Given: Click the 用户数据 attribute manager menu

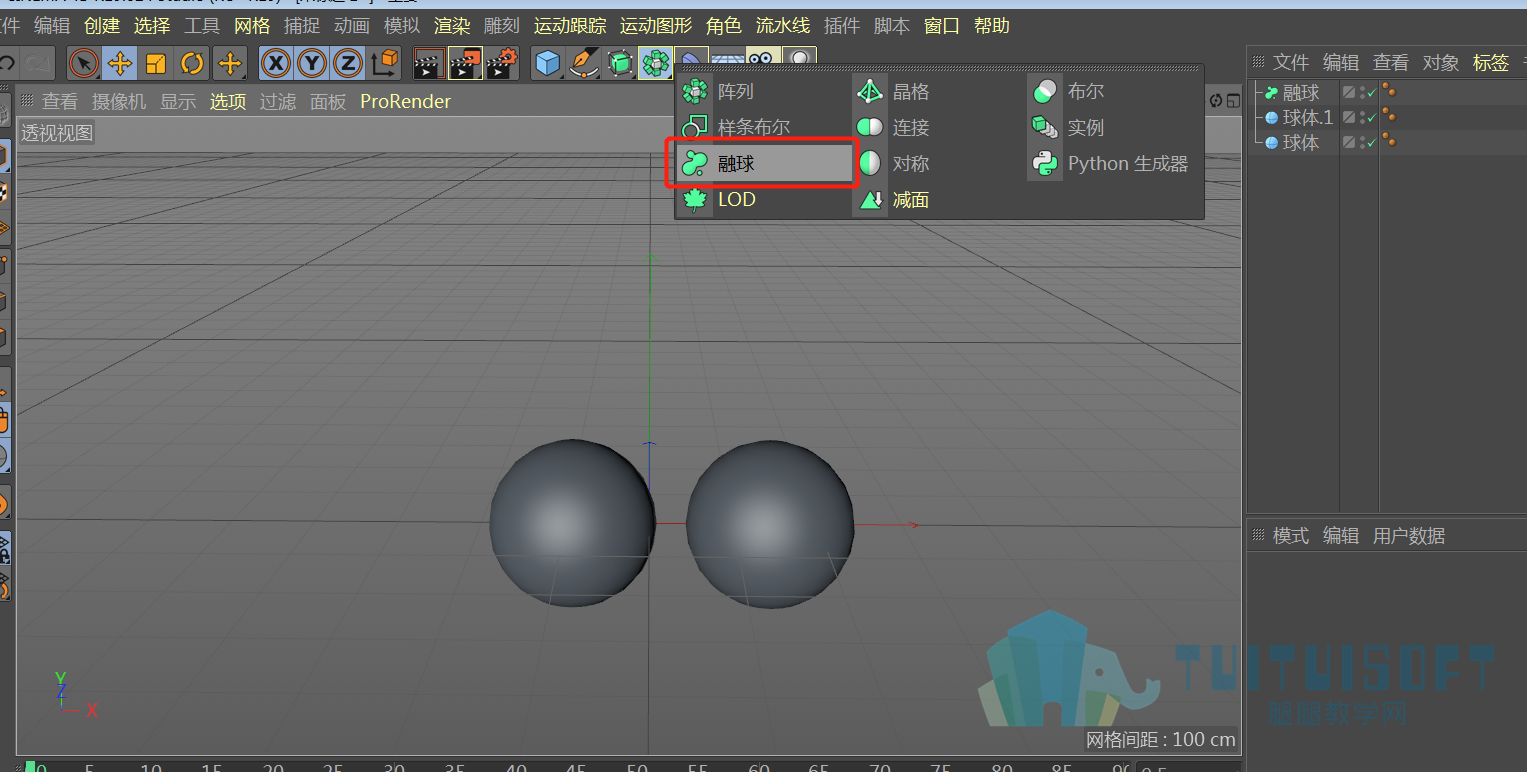Looking at the screenshot, I should [x=1409, y=536].
